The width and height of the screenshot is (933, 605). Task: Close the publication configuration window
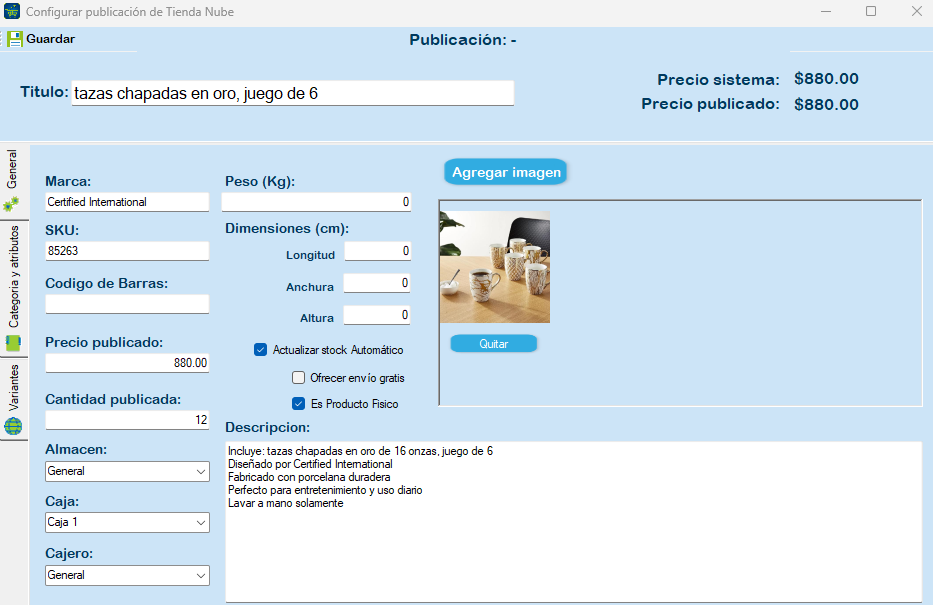click(x=915, y=11)
